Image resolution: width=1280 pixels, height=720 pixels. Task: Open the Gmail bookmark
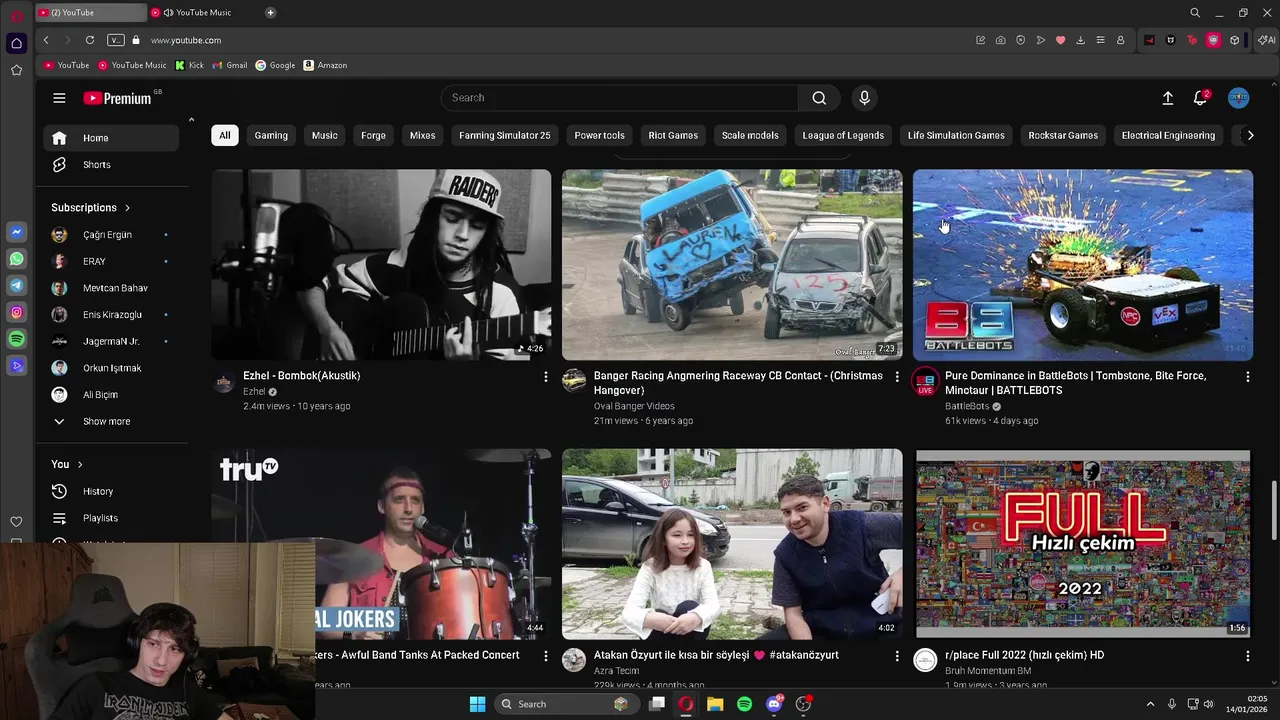(x=229, y=65)
